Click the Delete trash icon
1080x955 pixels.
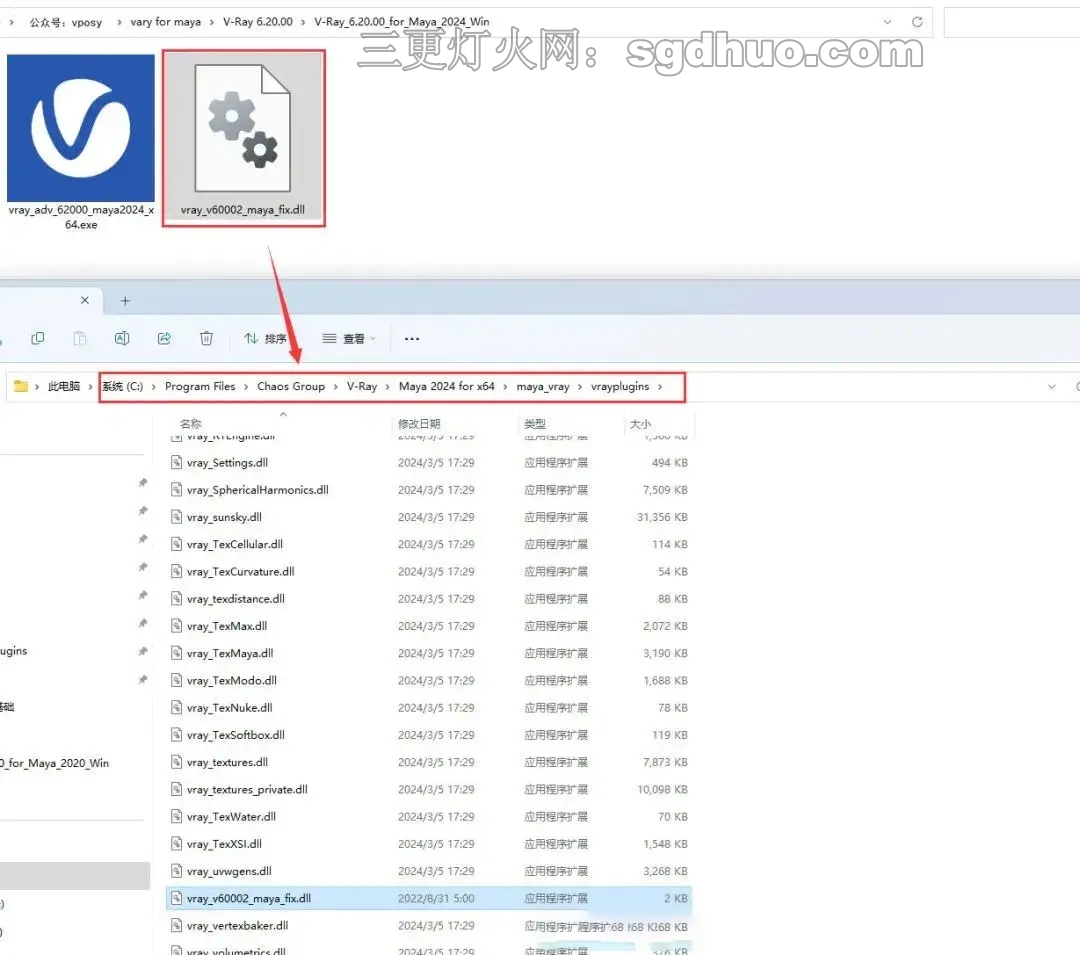click(206, 338)
